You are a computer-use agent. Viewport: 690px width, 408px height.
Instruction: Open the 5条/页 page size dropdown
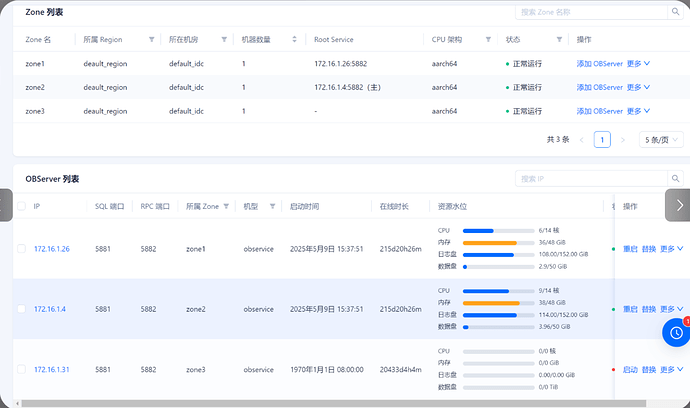click(x=661, y=140)
